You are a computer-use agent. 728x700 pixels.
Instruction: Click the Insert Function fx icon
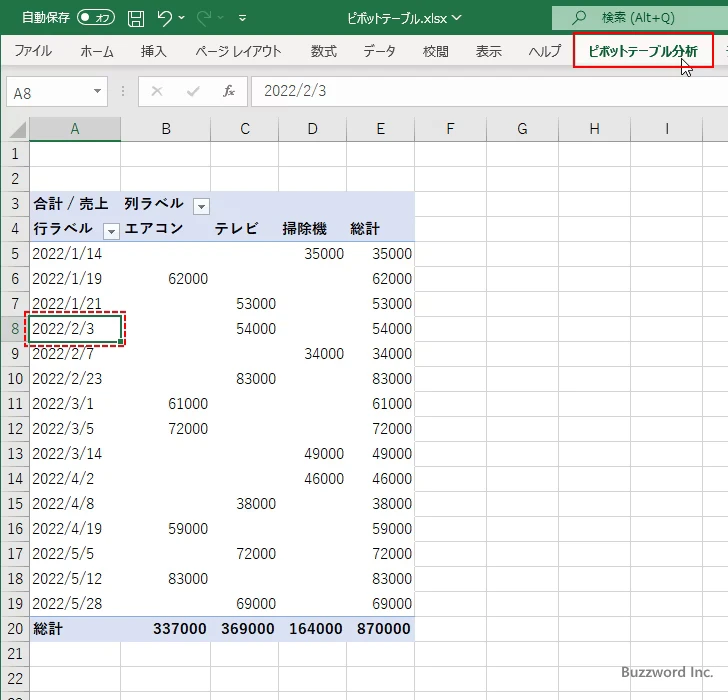point(229,91)
